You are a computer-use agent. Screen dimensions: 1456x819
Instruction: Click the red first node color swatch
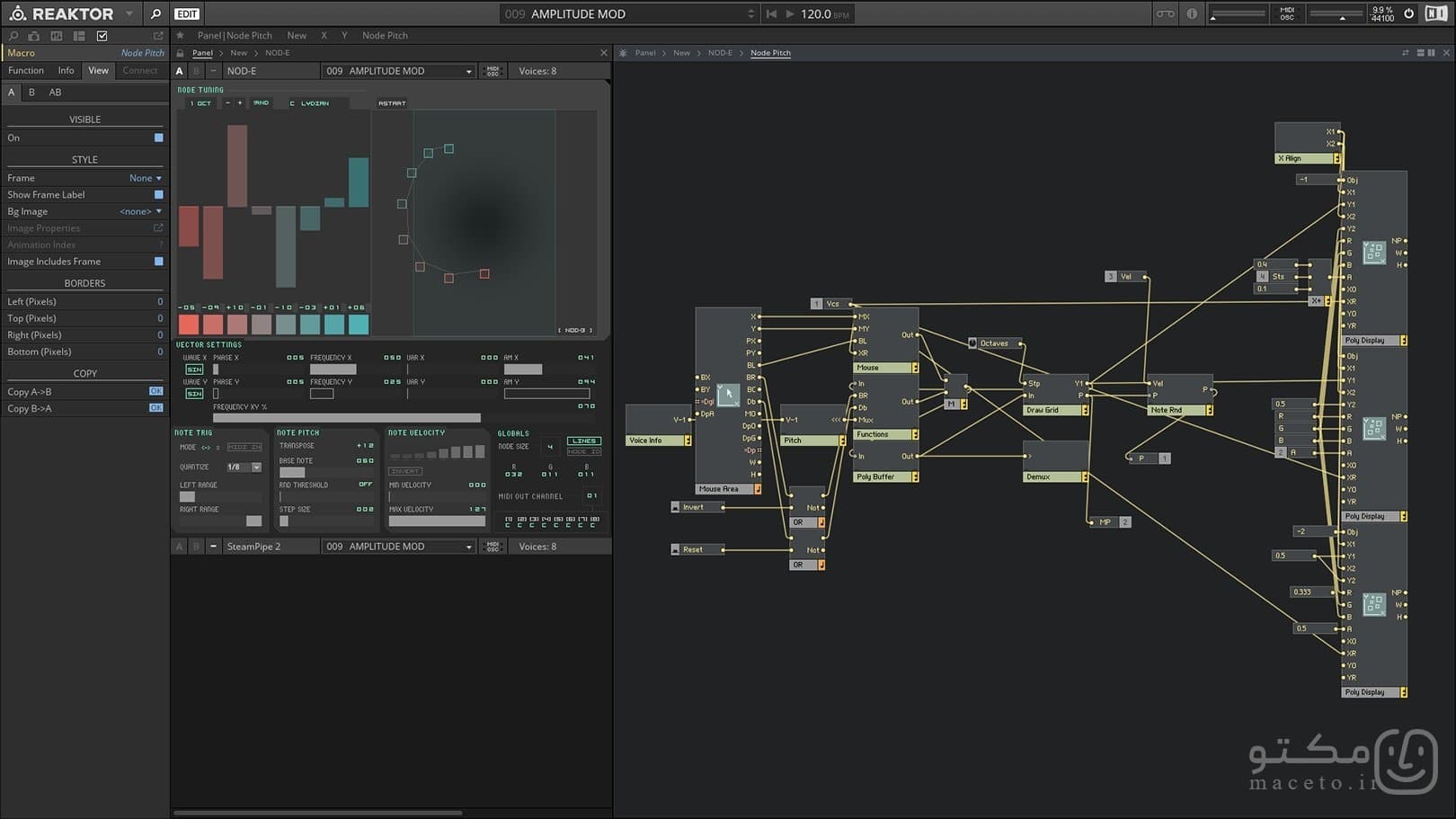[x=189, y=325]
